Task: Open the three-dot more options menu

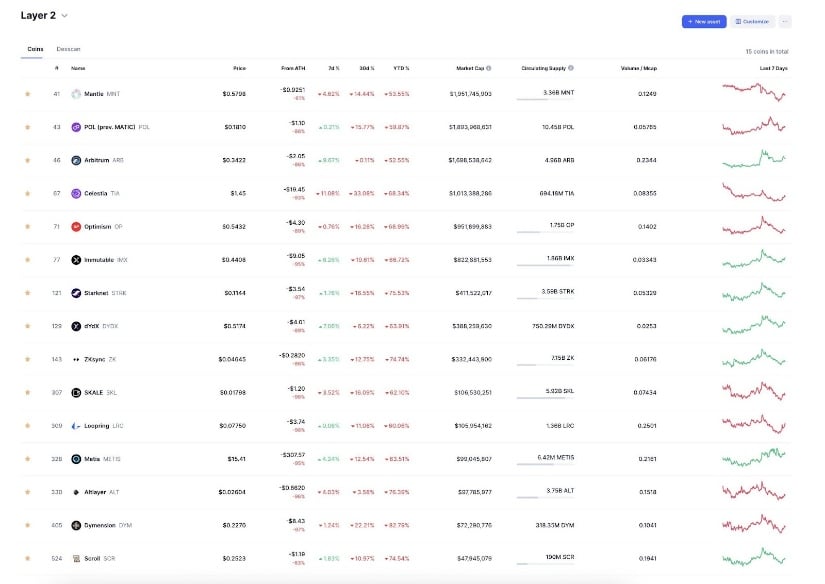Action: click(x=785, y=22)
